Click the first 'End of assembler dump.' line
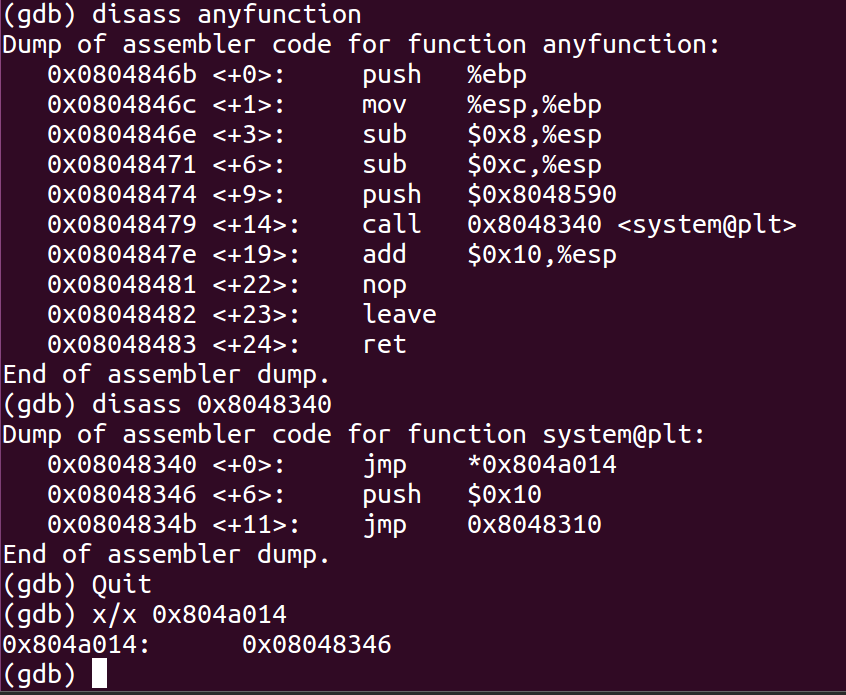This screenshot has width=846, height=695. 166,374
